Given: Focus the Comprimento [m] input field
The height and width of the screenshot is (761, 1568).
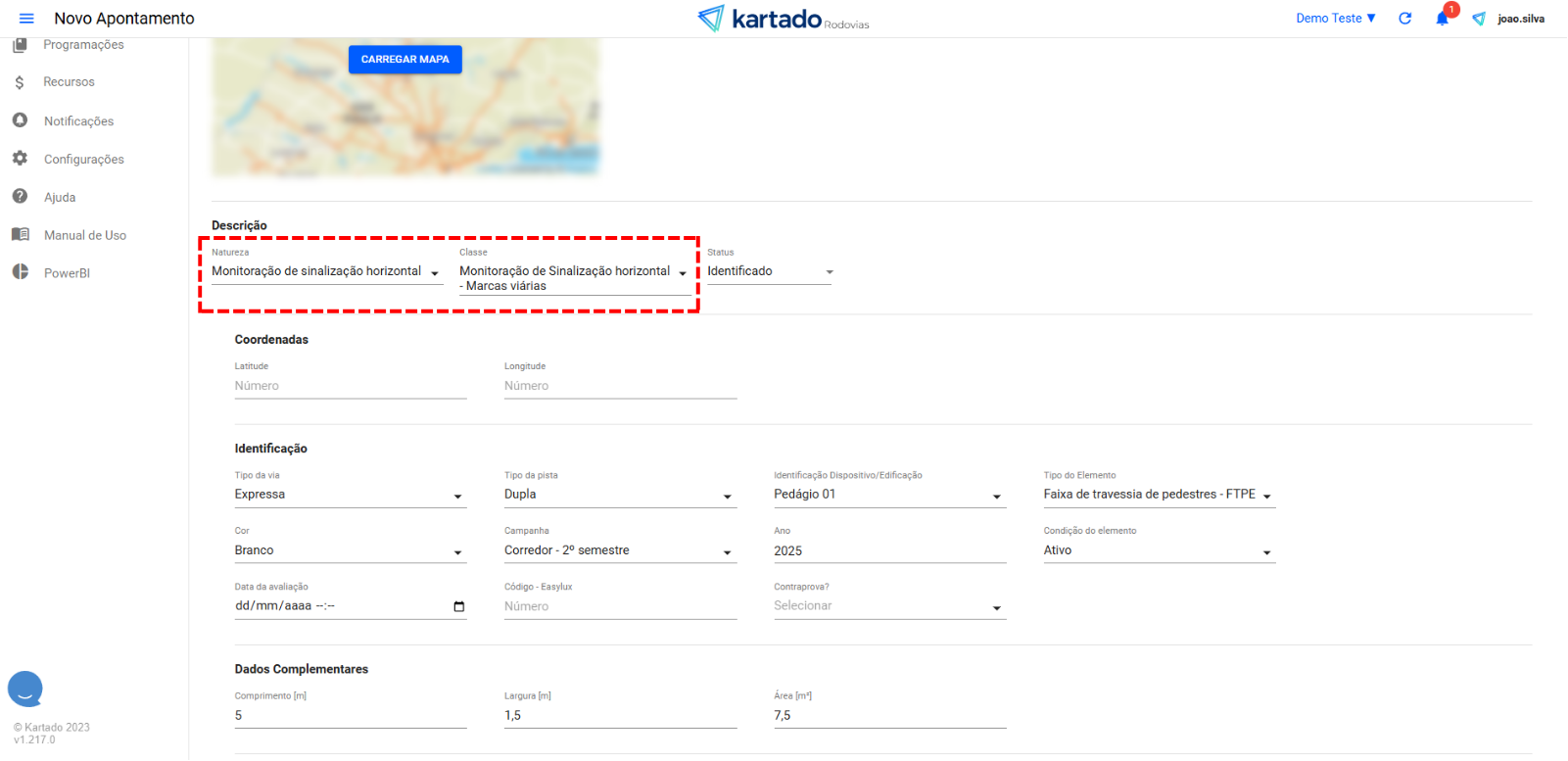Looking at the screenshot, I should [x=350, y=716].
